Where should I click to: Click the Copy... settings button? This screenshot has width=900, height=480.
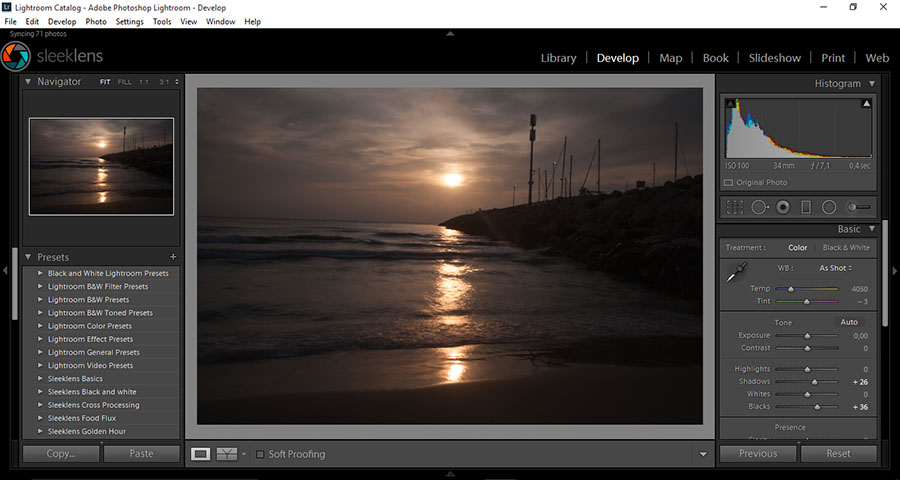[61, 453]
